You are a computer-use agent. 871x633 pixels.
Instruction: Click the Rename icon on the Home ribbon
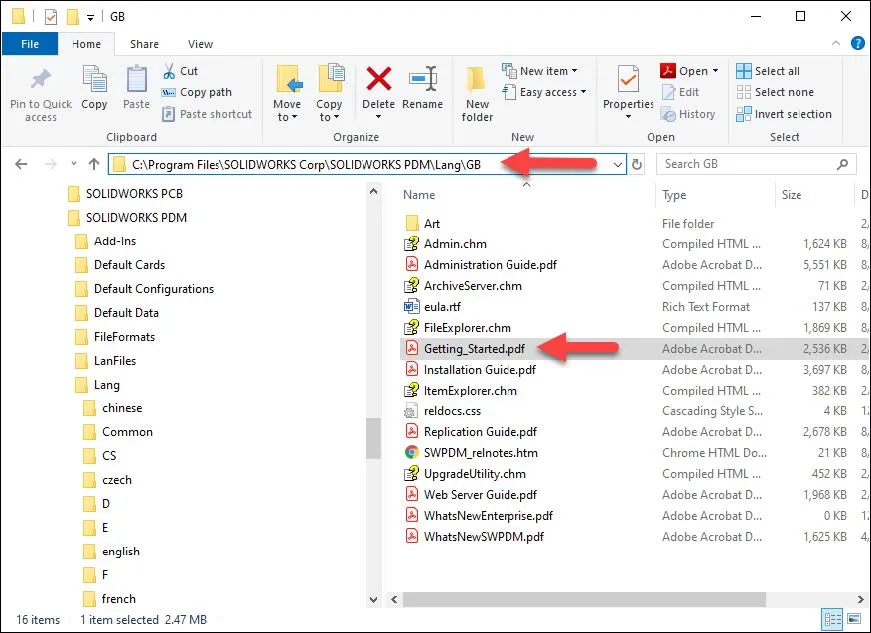423,90
